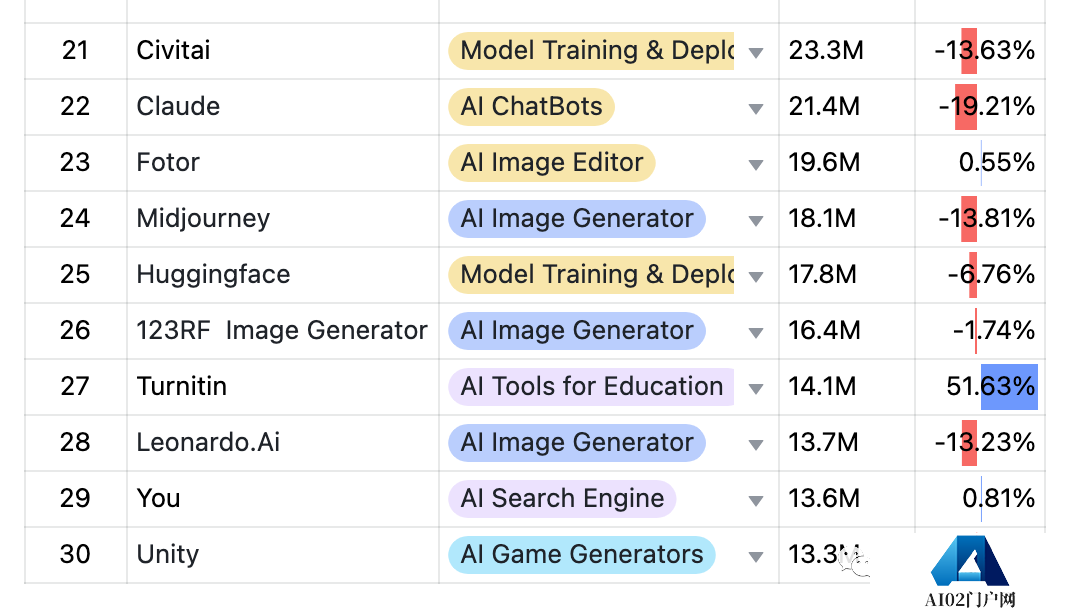Select Midjourney's AI Image Generator tag
The width and height of the screenshot is (1070, 608).
click(x=577, y=219)
